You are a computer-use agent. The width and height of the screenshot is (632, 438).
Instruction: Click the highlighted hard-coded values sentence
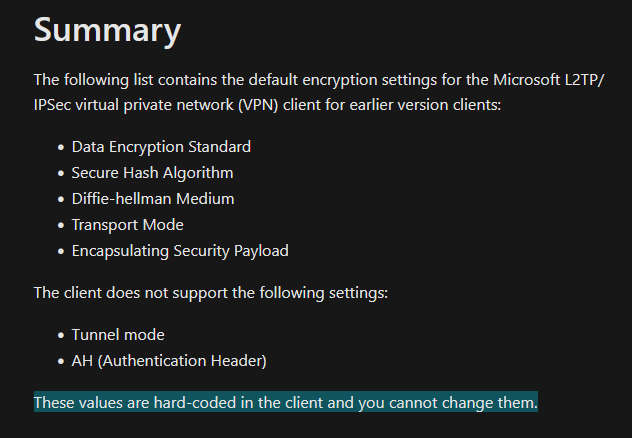[286, 402]
